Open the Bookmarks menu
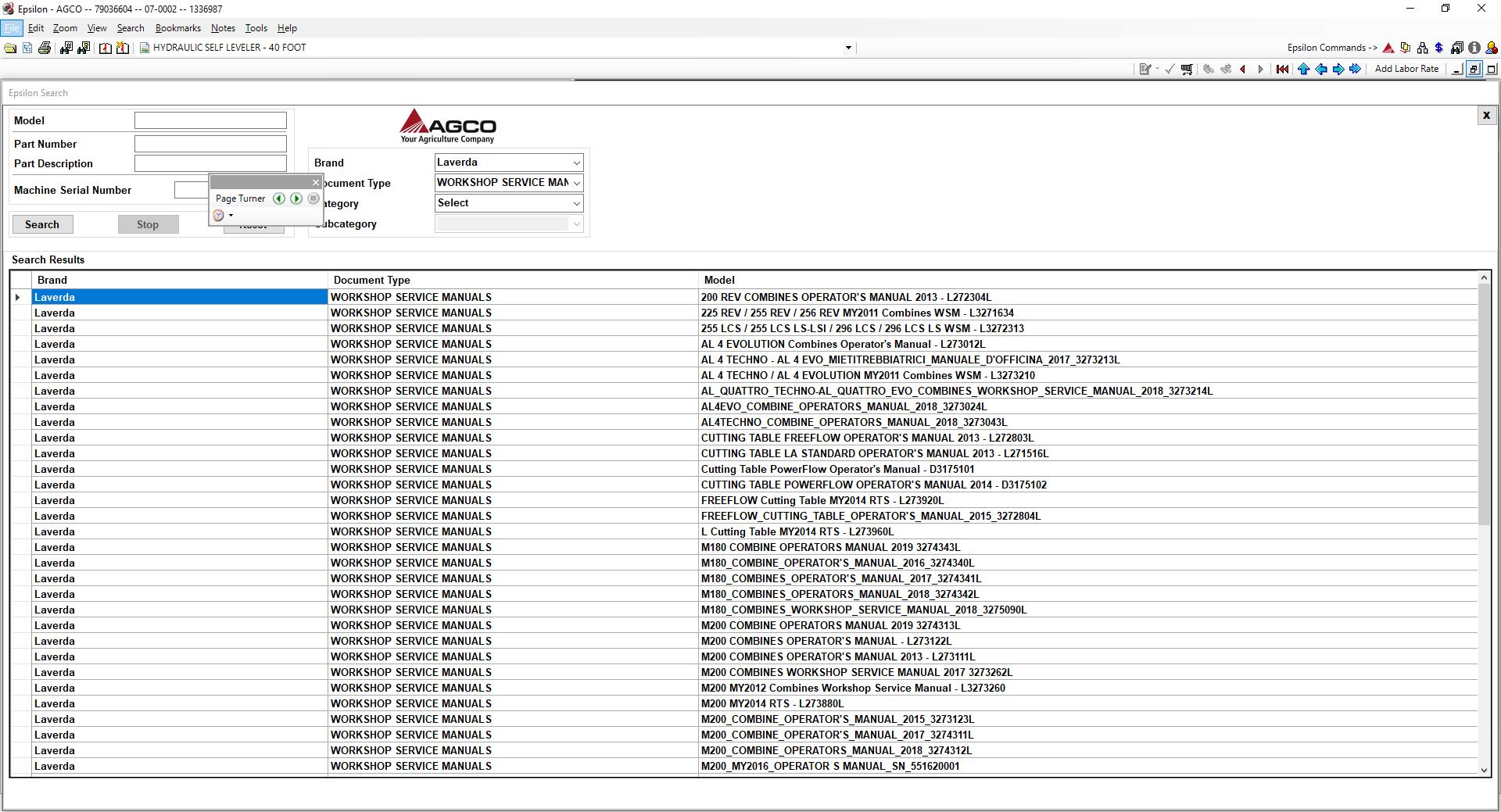 [x=178, y=28]
